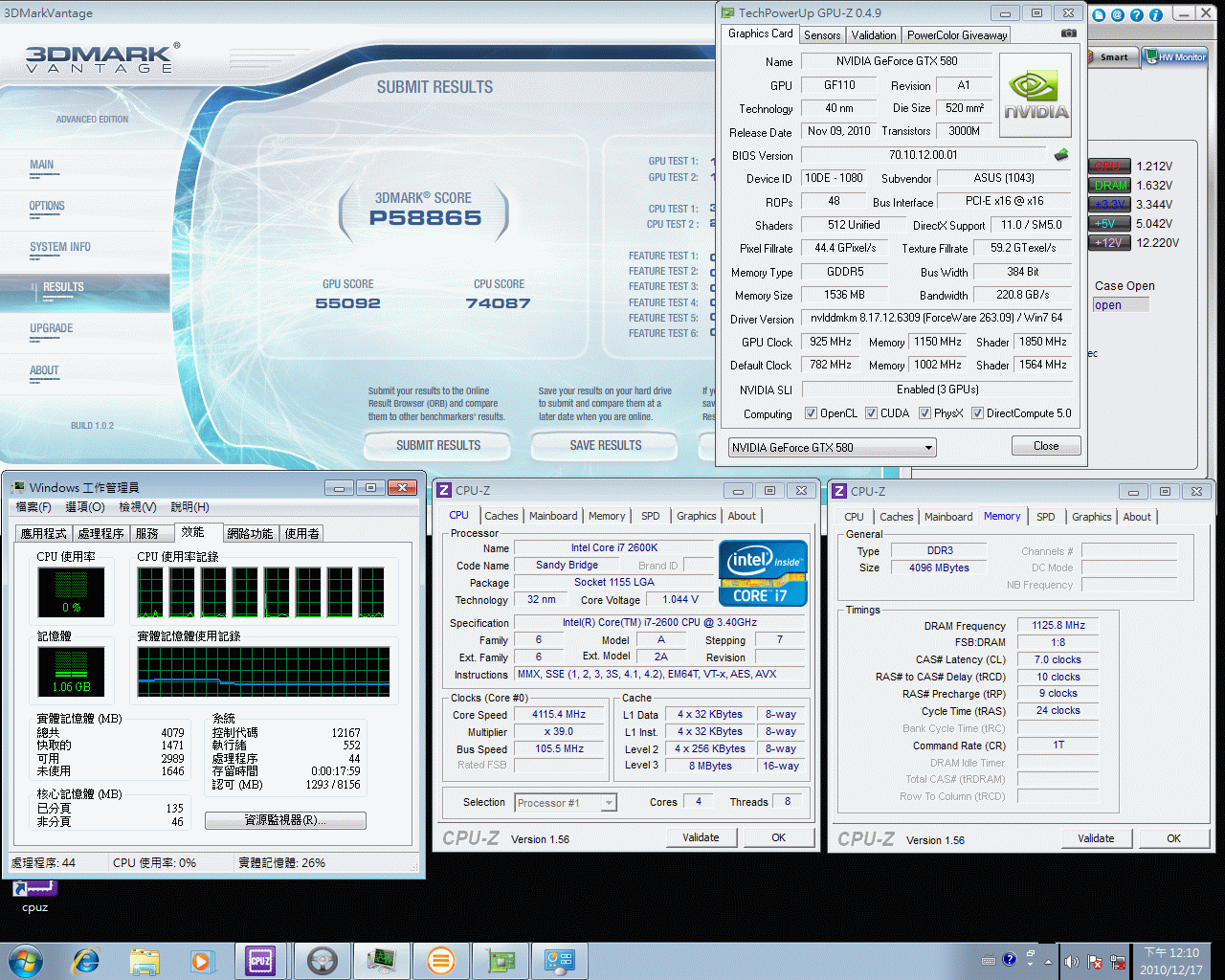Screen dimensions: 1225x980
Task: Click the 資源監視器(R)... button
Action: (285, 820)
